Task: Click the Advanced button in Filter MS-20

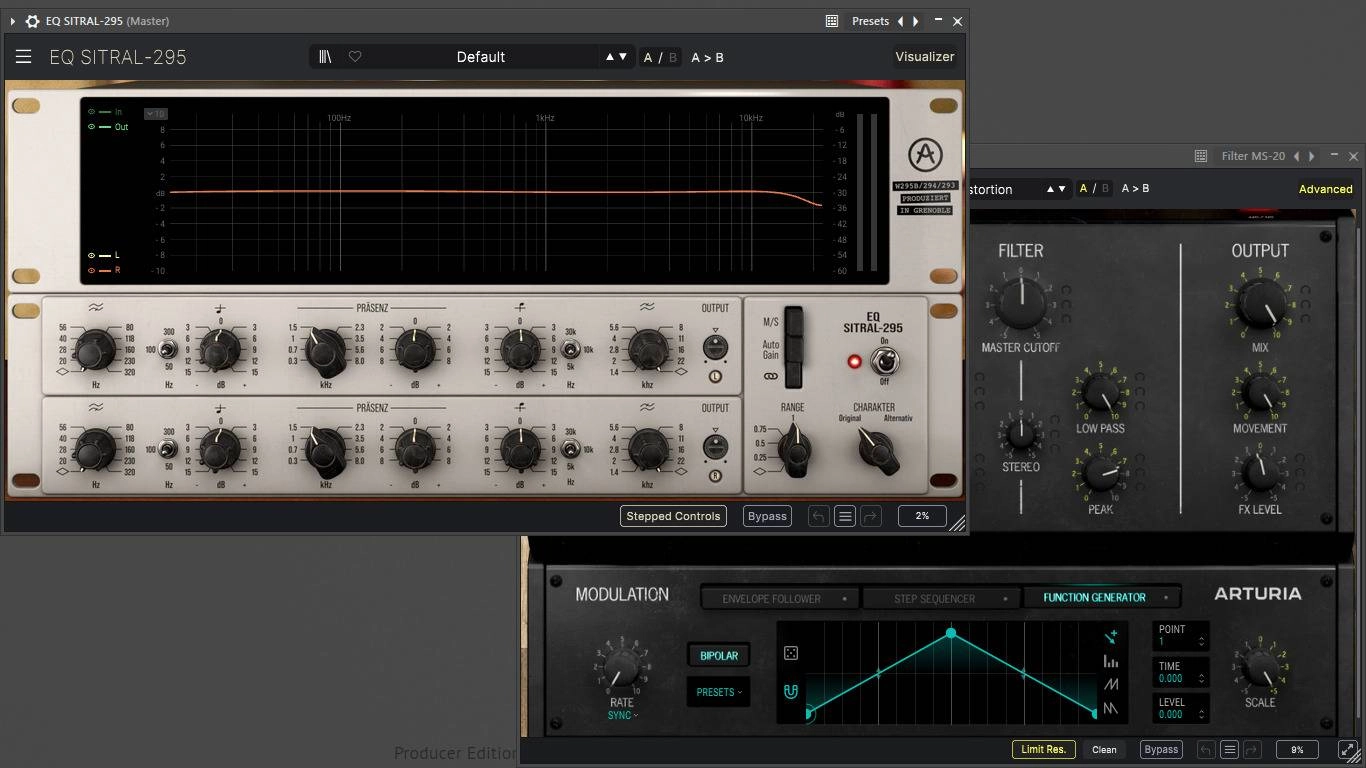Action: click(1325, 189)
